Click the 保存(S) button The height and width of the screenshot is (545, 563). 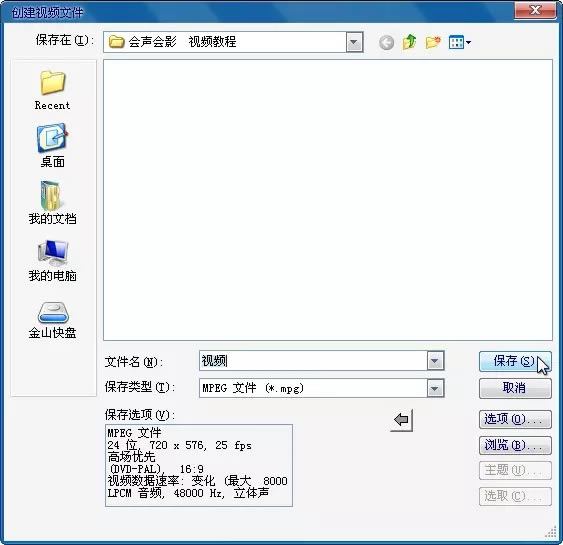[x=515, y=361]
